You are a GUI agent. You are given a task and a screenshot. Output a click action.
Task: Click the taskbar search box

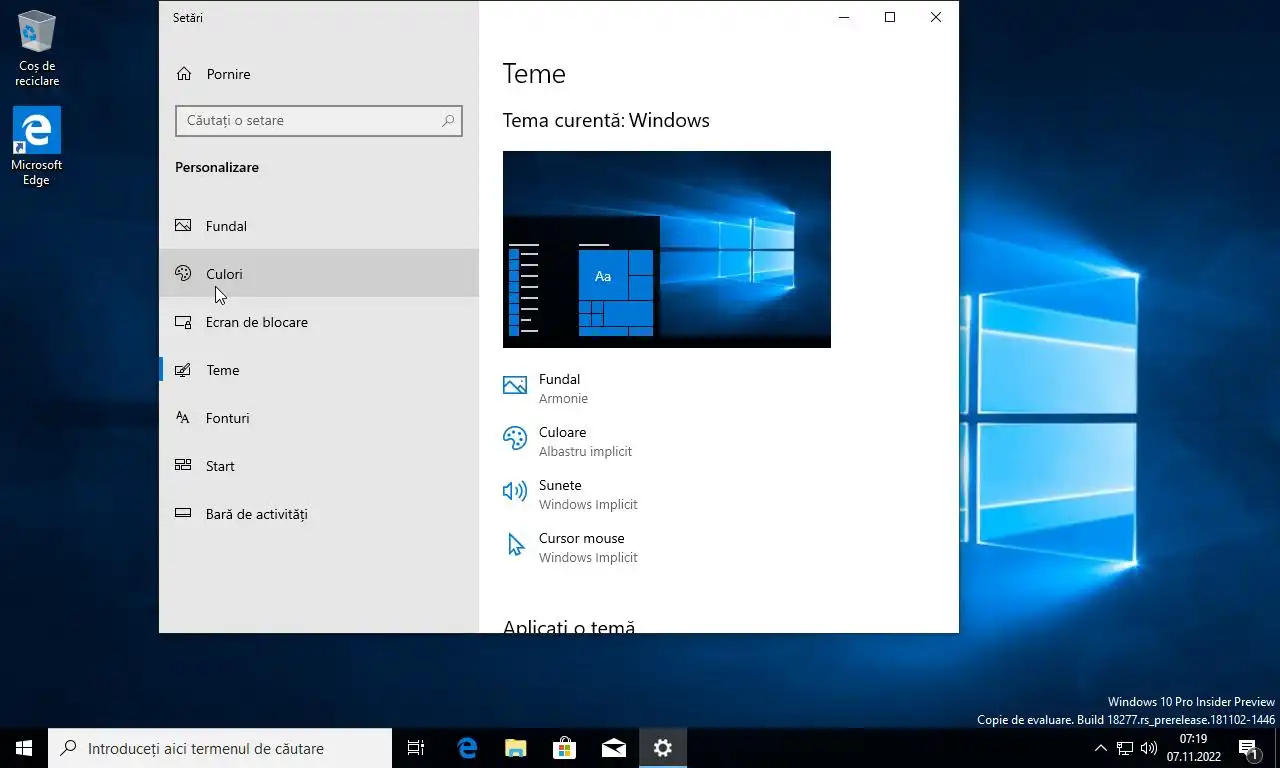(x=220, y=748)
